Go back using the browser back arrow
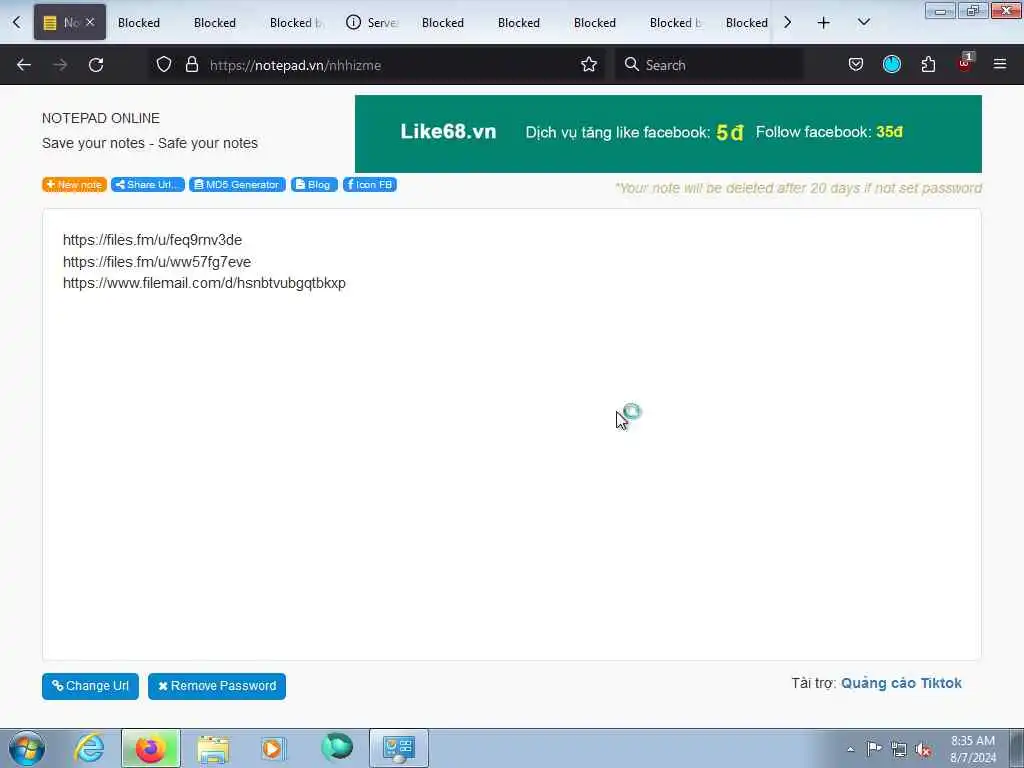This screenshot has height=768, width=1024. [24, 65]
